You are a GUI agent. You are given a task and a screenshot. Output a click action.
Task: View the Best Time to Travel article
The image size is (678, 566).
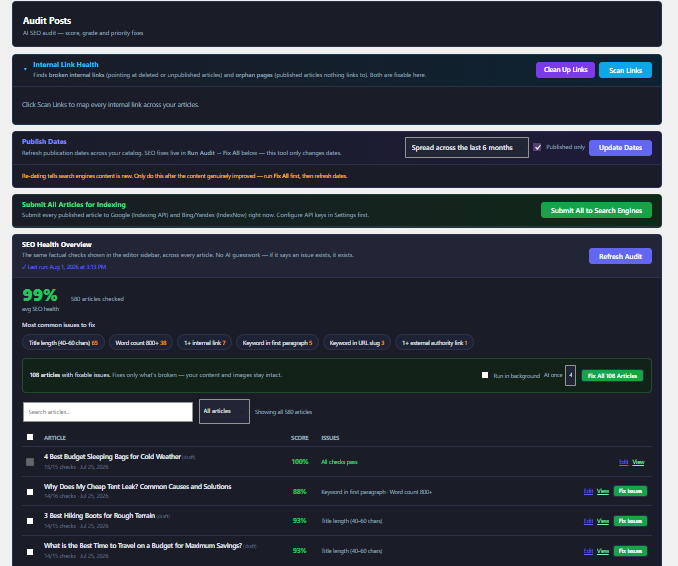point(603,551)
